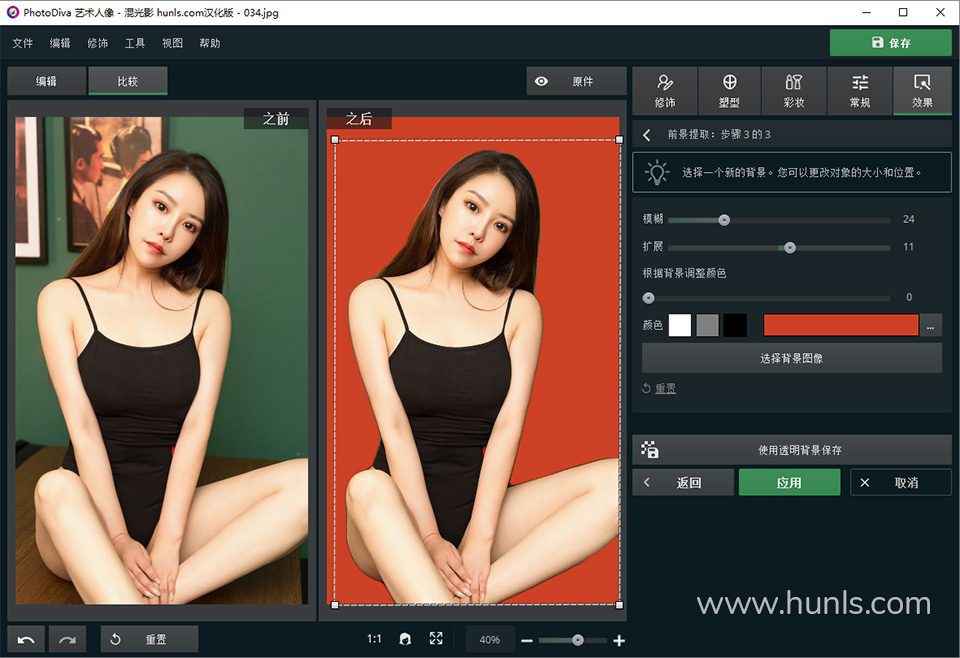
Task: Click the top-left selection handle on after image
Action: coord(335,140)
